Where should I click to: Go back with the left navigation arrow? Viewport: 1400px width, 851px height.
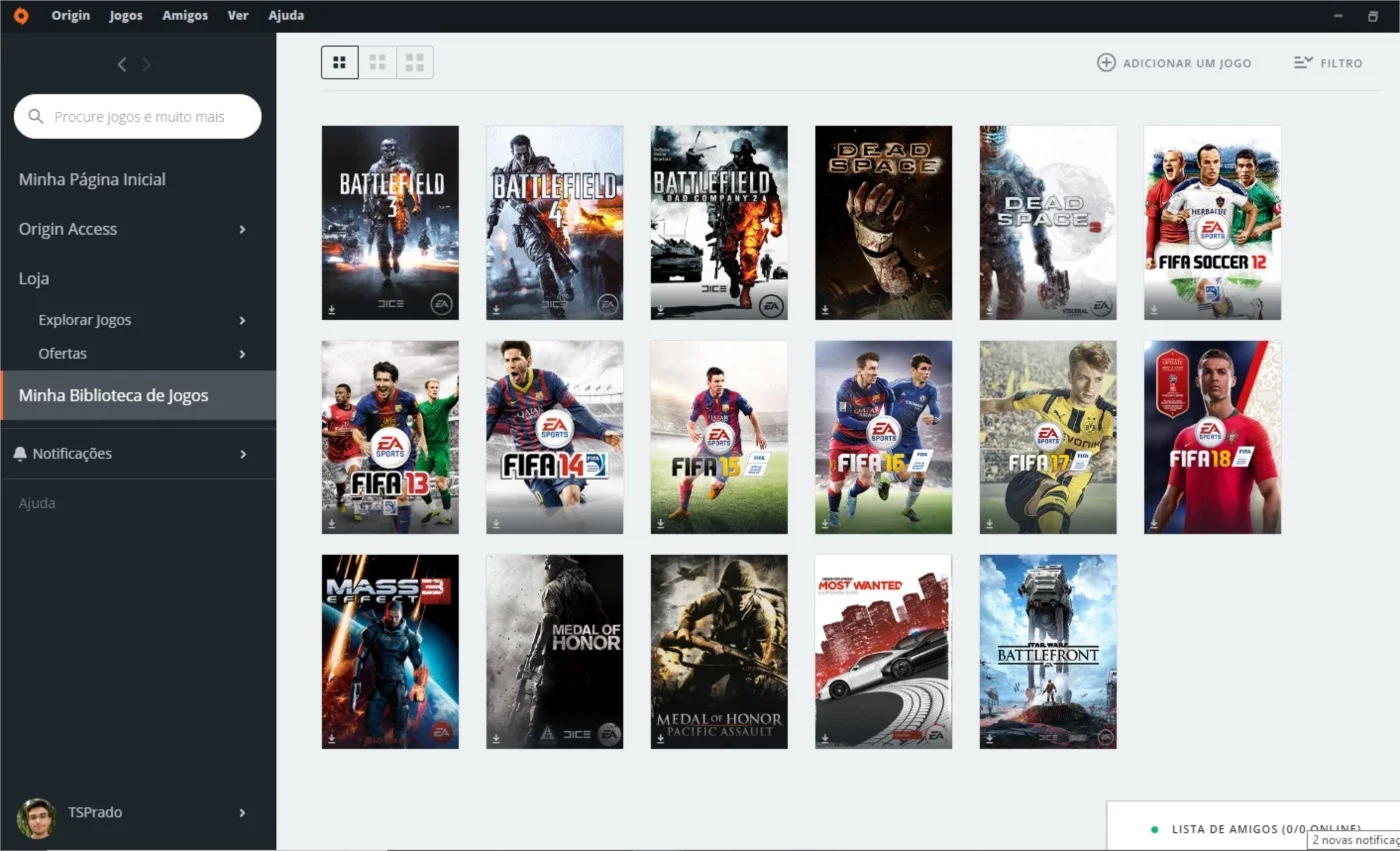(x=122, y=64)
